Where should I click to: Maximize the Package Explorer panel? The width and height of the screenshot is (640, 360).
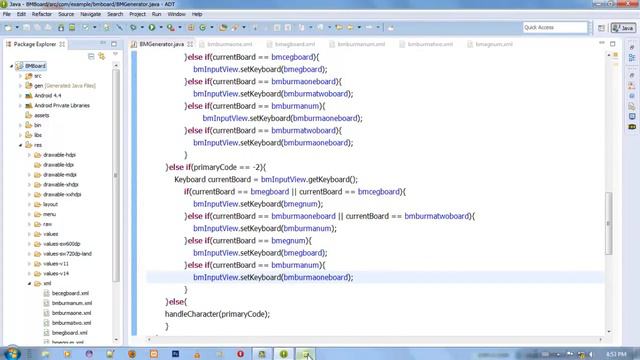click(114, 44)
